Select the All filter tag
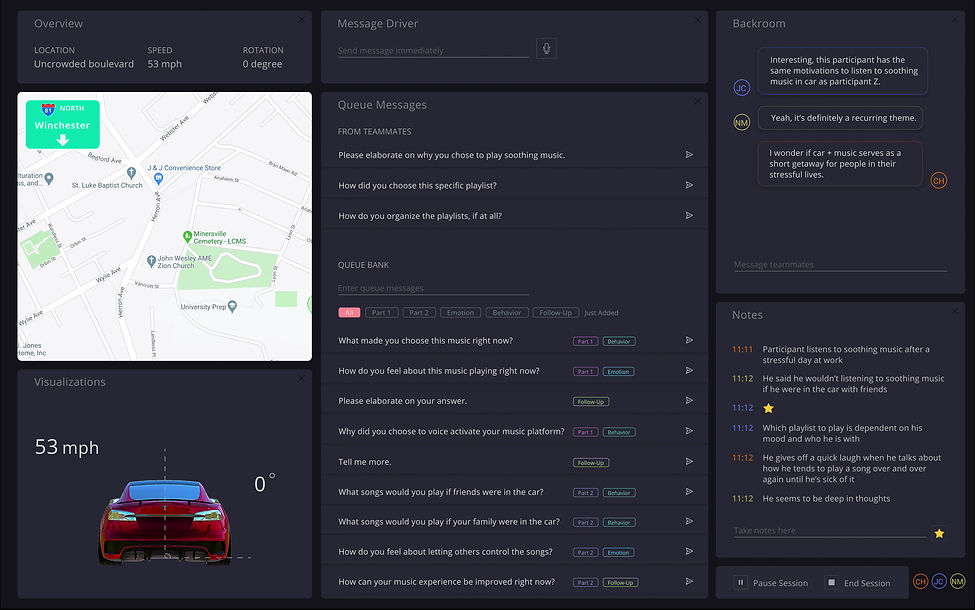Screen dimensions: 975x610 [349, 313]
